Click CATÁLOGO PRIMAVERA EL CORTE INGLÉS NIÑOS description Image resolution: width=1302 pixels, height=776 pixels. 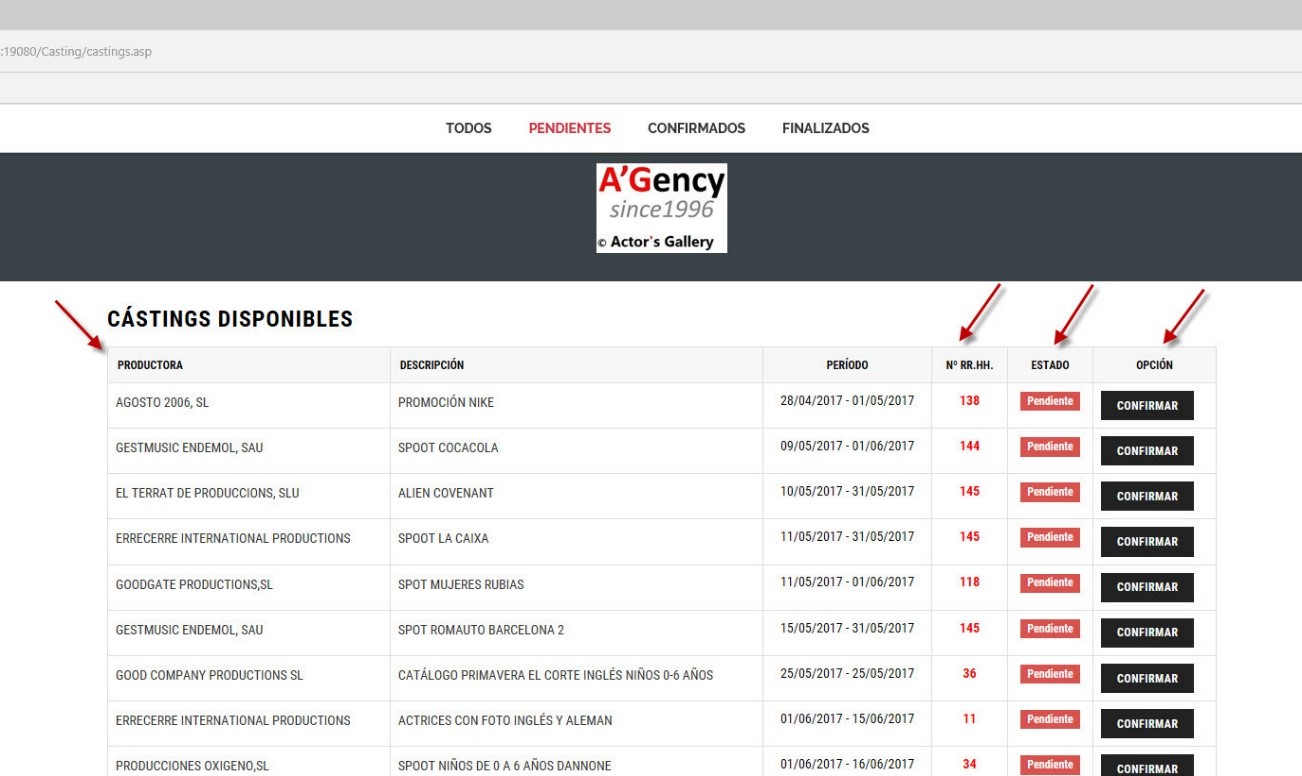(x=556, y=675)
